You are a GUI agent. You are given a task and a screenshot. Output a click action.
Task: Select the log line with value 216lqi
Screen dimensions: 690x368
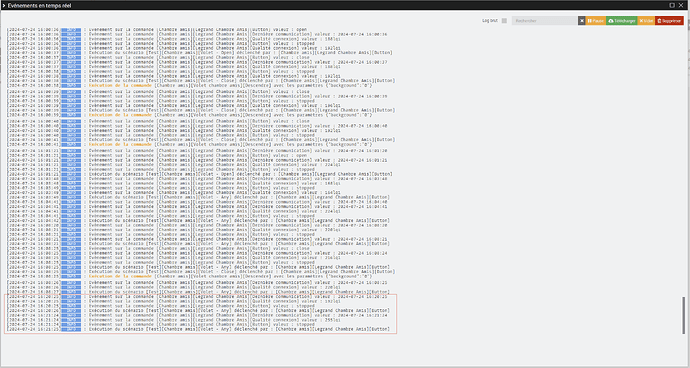pyautogui.click(x=174, y=258)
